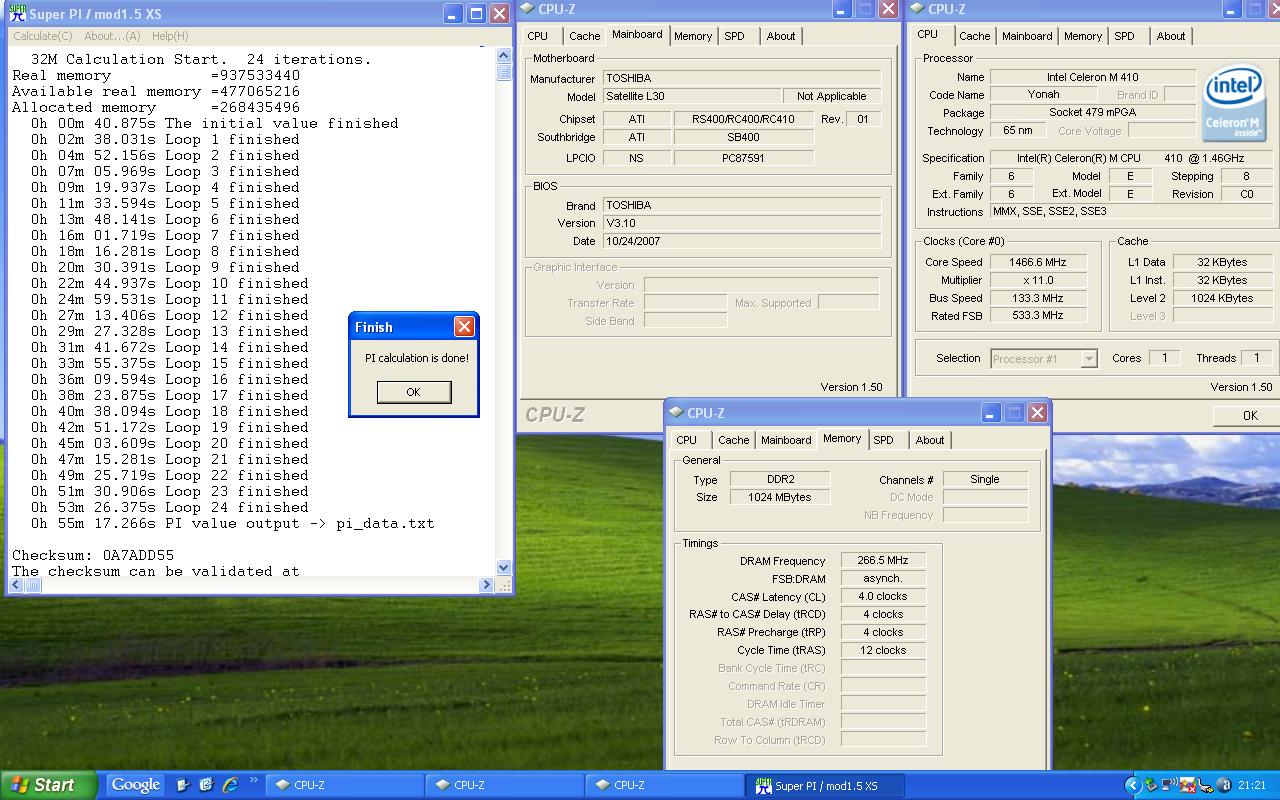Open the Windows Start menu

(48, 785)
